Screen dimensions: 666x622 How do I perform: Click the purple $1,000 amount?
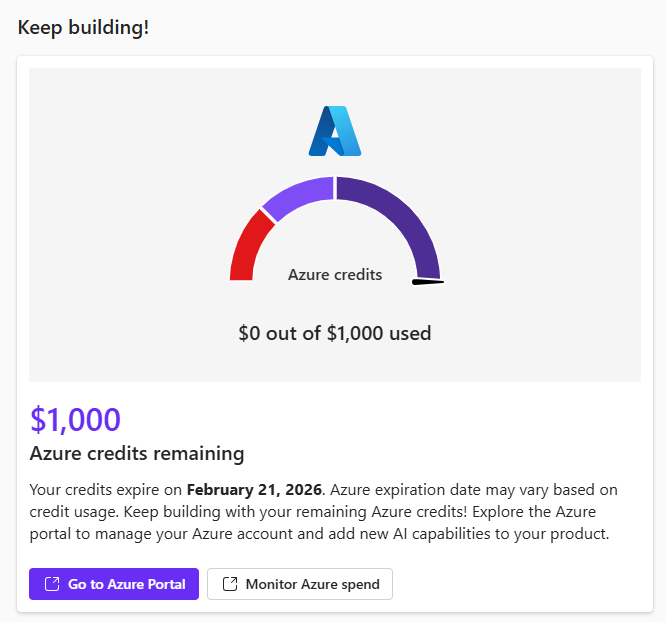75,420
